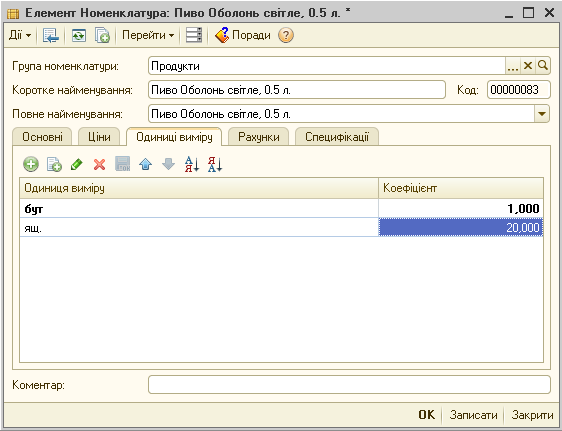Delete the row with the red X icon
The height and width of the screenshot is (431, 562).
coord(99,164)
